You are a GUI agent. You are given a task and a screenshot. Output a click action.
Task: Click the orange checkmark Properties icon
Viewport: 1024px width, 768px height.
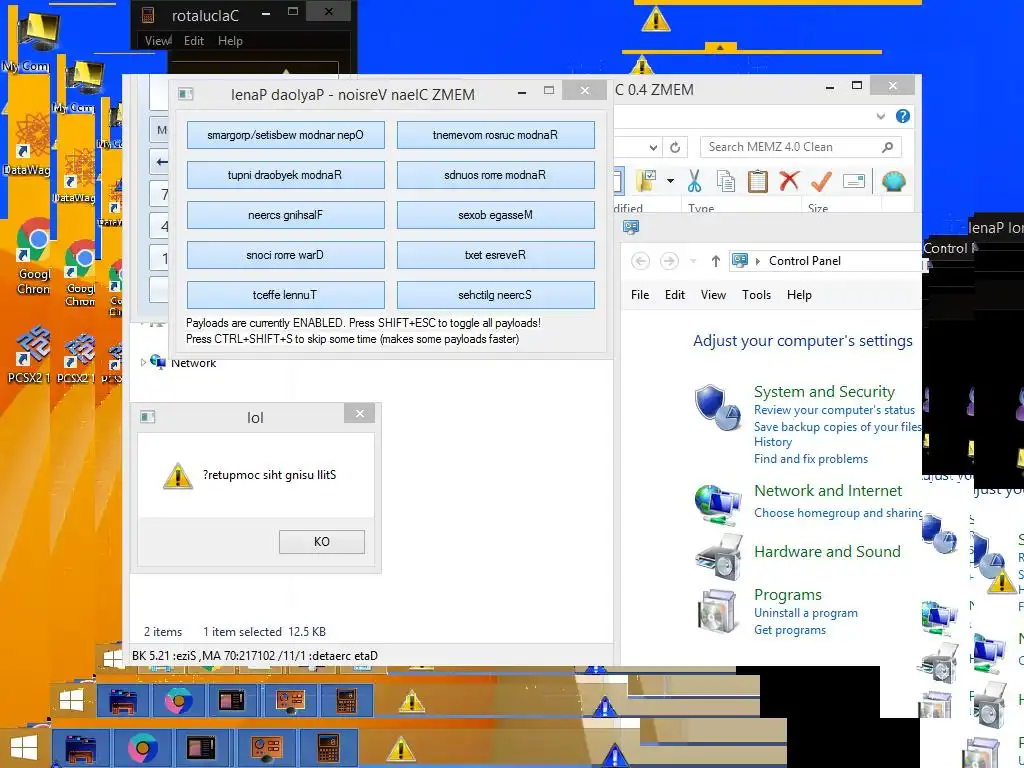821,181
